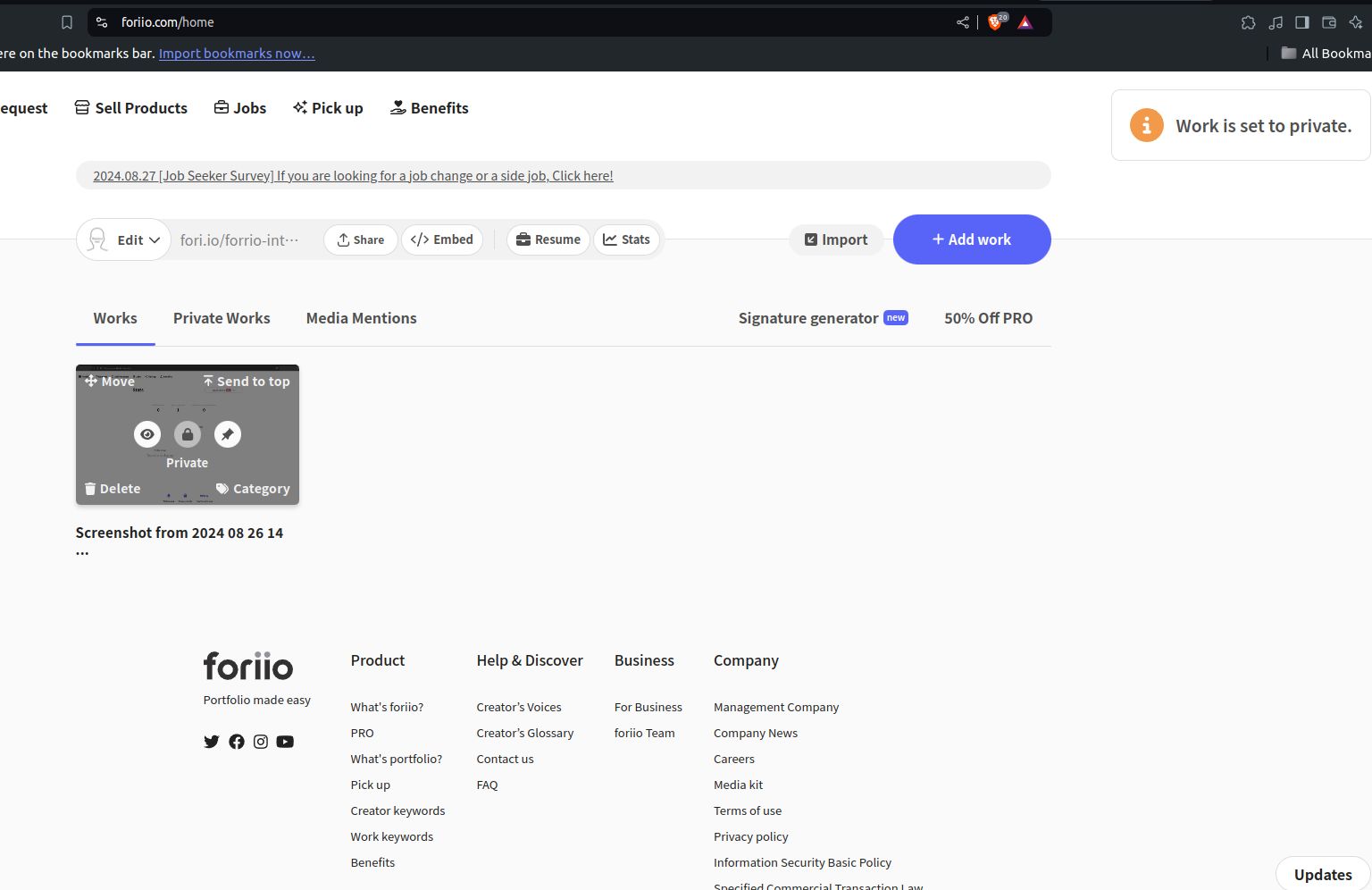
Task: Bookmark this page using the bookmark icon
Action: tap(67, 22)
